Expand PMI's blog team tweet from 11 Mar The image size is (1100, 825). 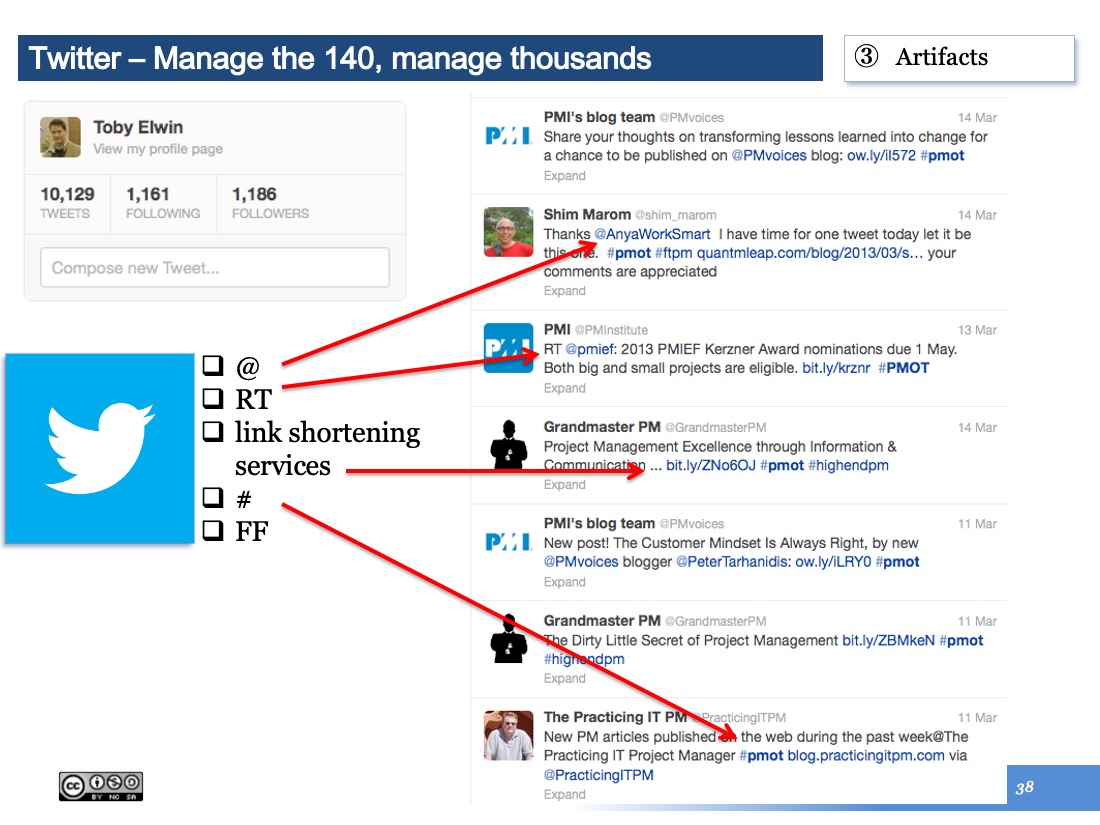(x=564, y=582)
